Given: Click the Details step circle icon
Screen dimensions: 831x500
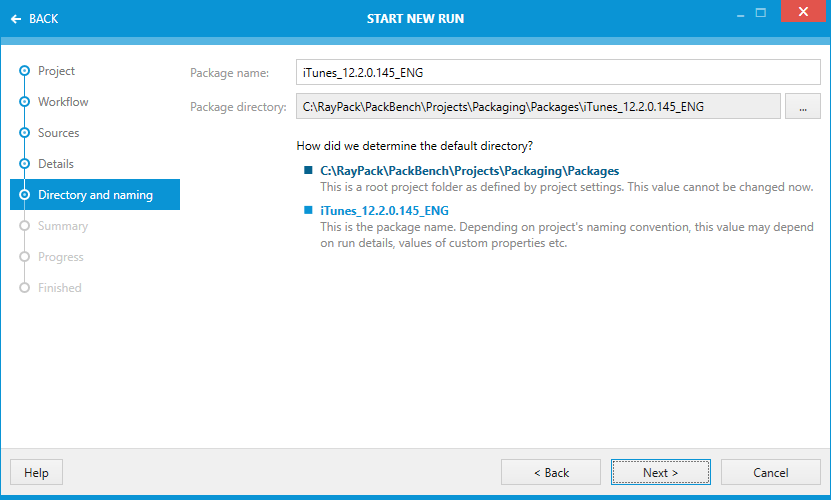Looking at the screenshot, I should point(24,164).
